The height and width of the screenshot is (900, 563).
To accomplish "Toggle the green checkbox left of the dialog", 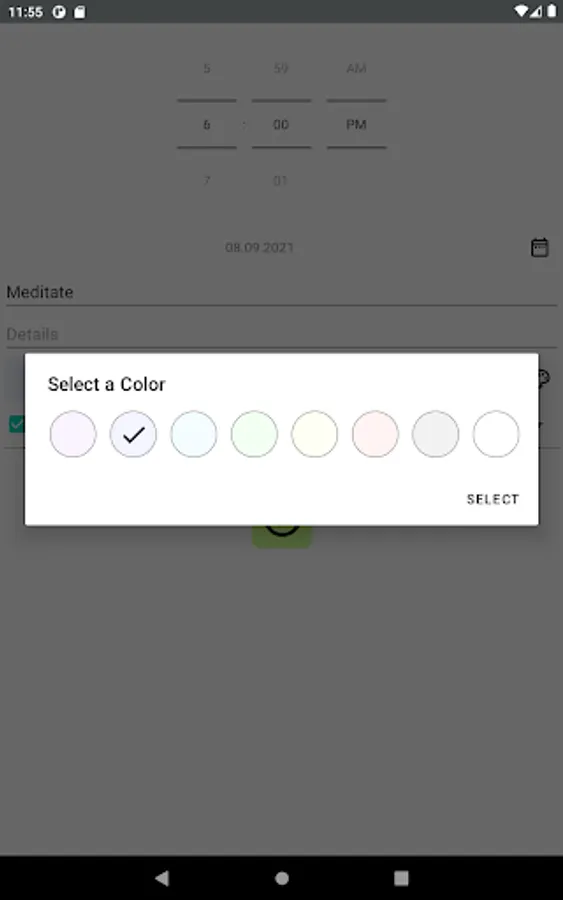I will pos(17,424).
